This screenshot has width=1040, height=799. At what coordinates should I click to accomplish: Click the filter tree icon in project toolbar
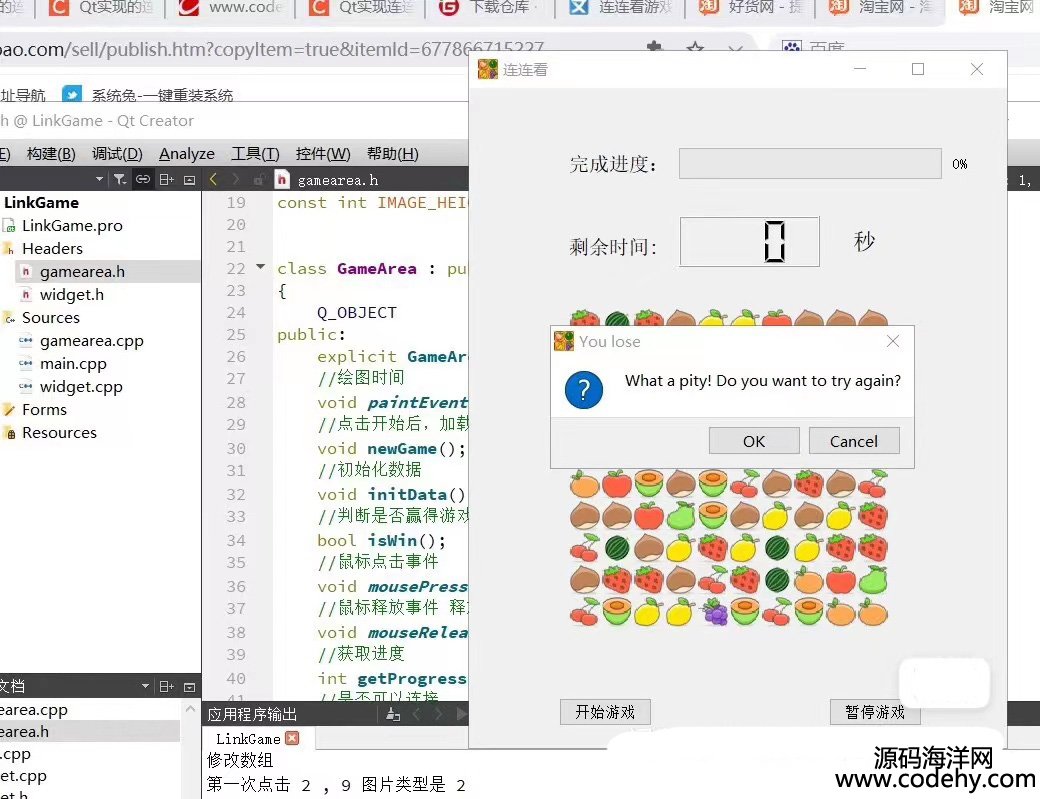(119, 179)
